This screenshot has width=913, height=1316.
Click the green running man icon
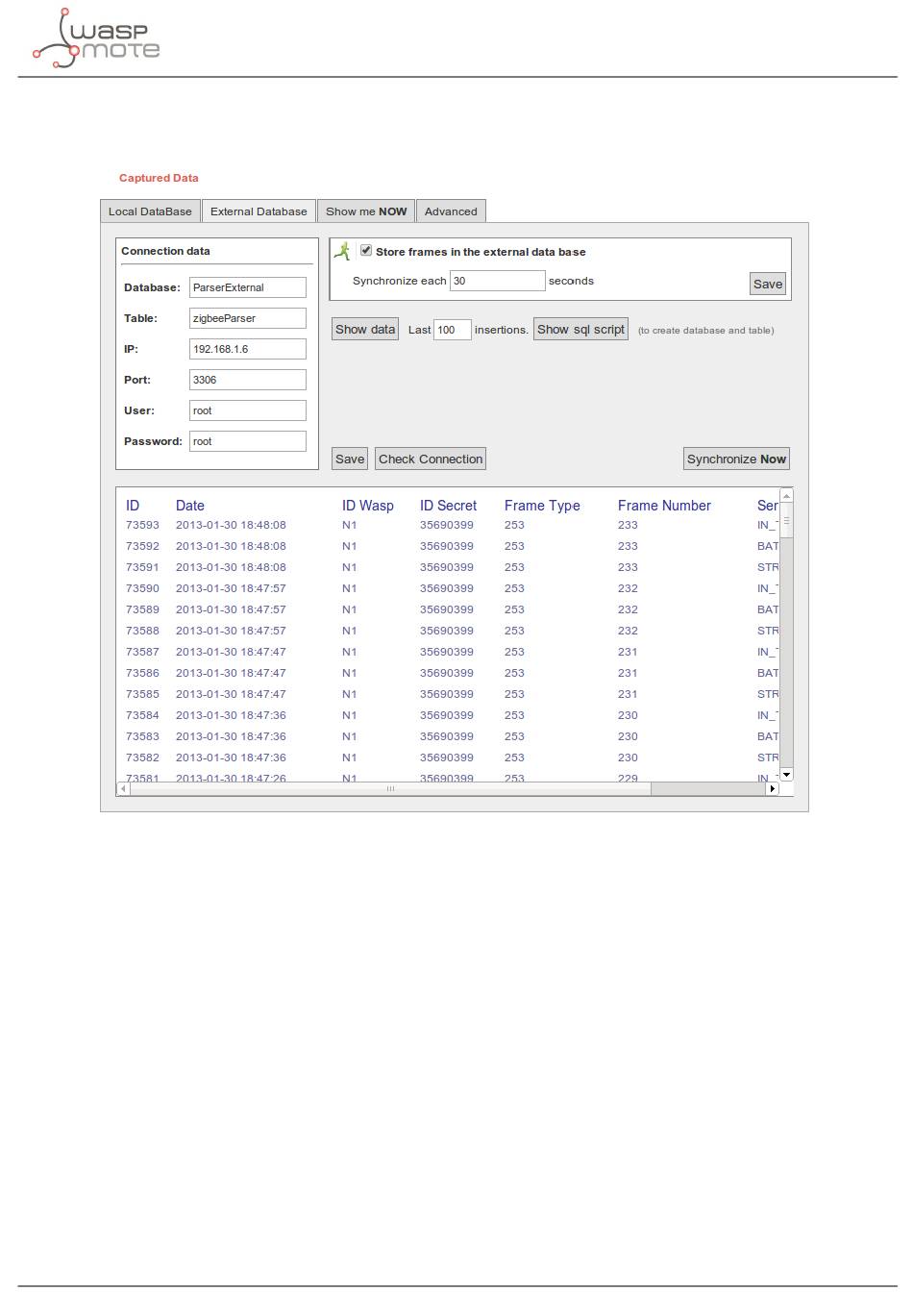[x=342, y=252]
